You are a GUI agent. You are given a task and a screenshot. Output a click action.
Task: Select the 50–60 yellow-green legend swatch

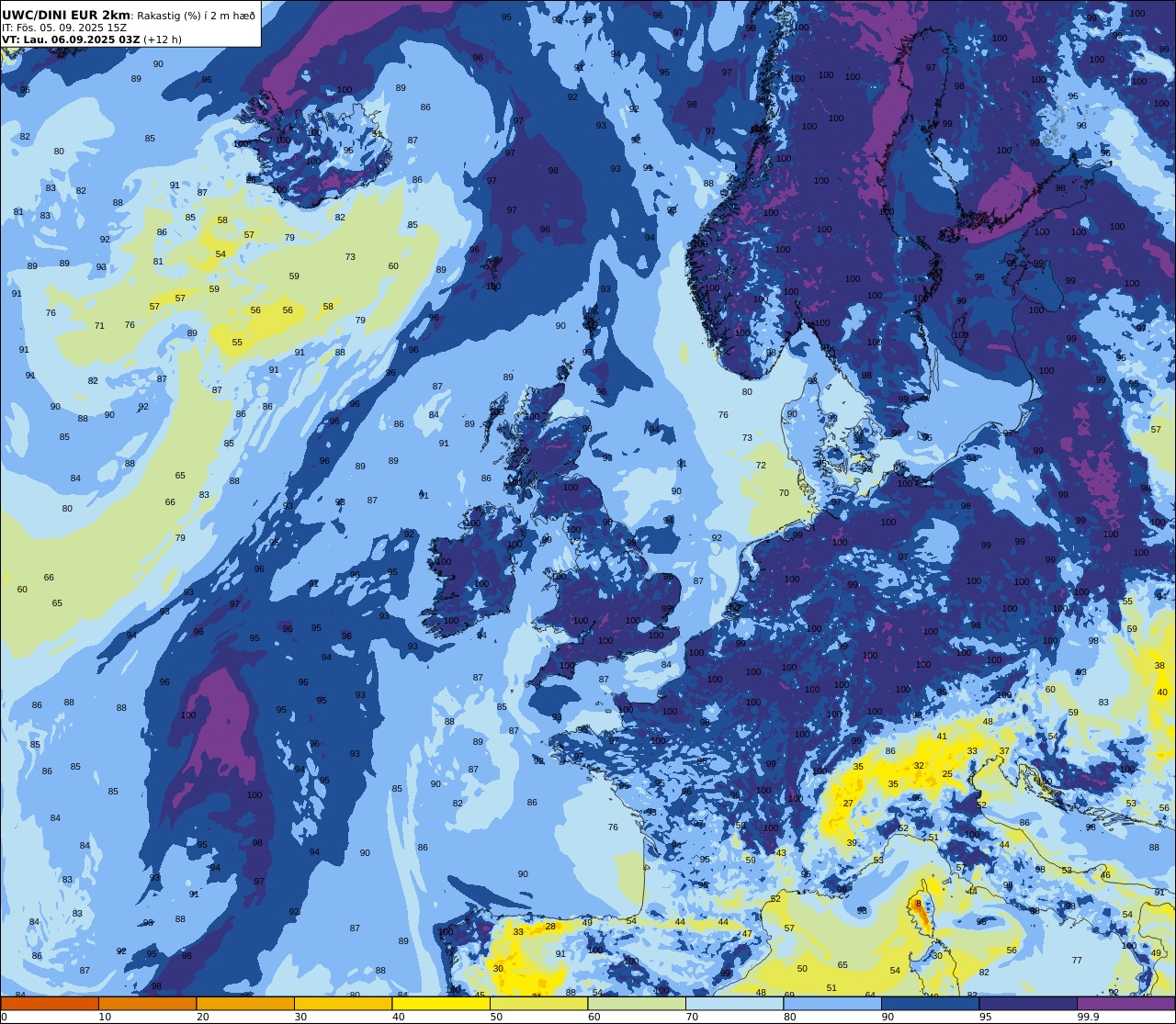click(x=538, y=1003)
